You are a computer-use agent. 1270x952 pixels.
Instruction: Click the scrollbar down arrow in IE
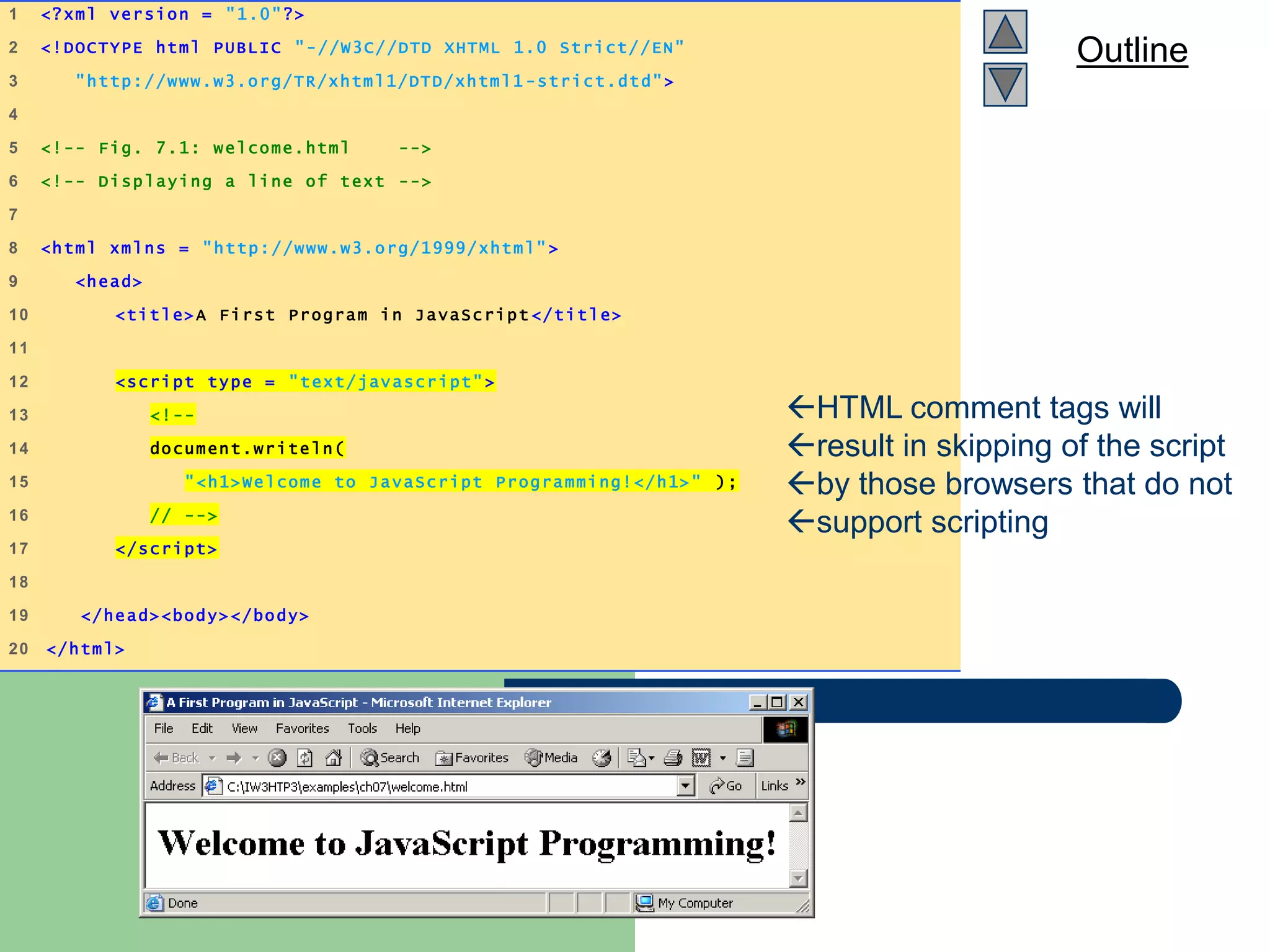pos(799,878)
